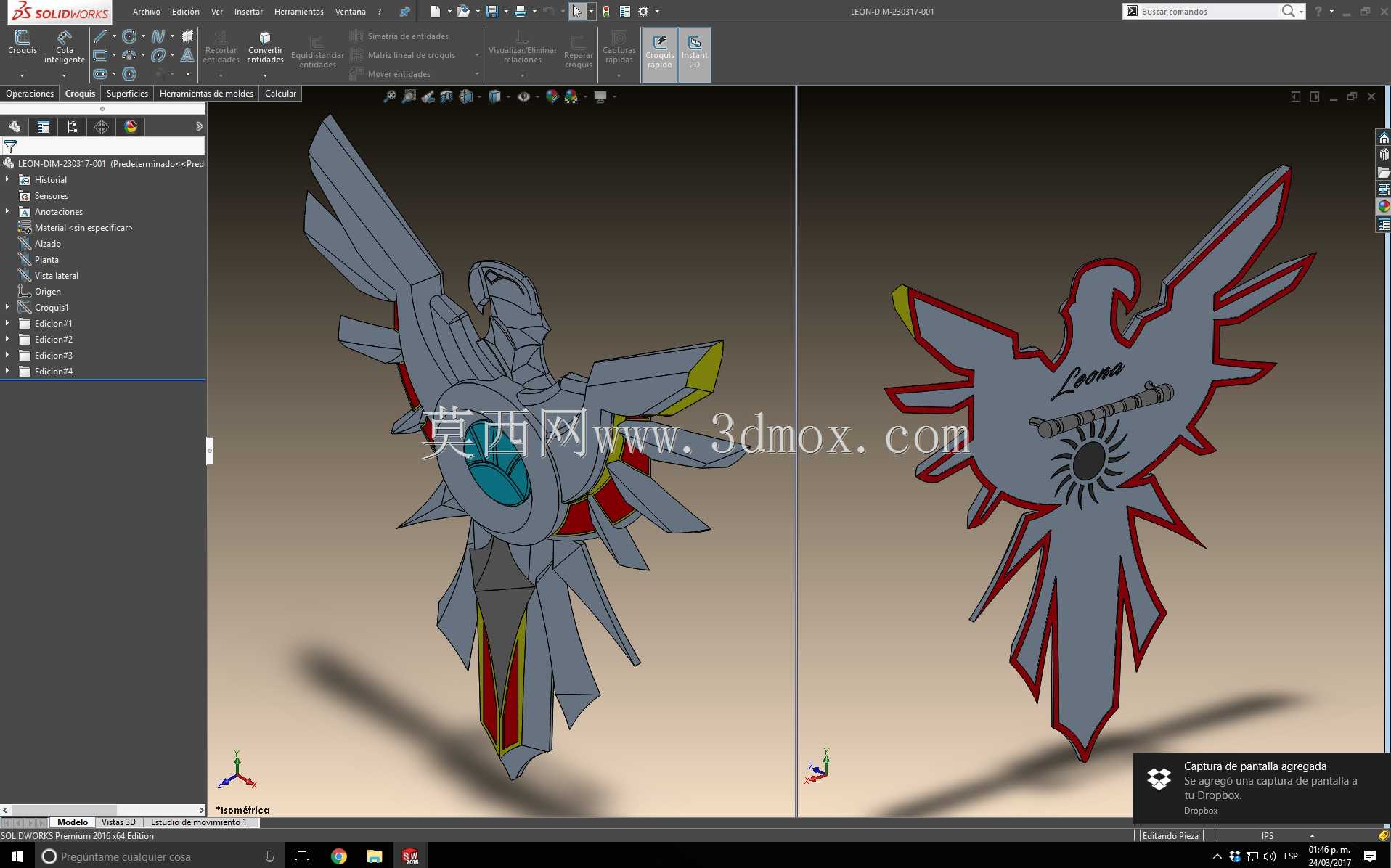Select the Ellipse sketch tool
1391x868 pixels.
[158, 55]
